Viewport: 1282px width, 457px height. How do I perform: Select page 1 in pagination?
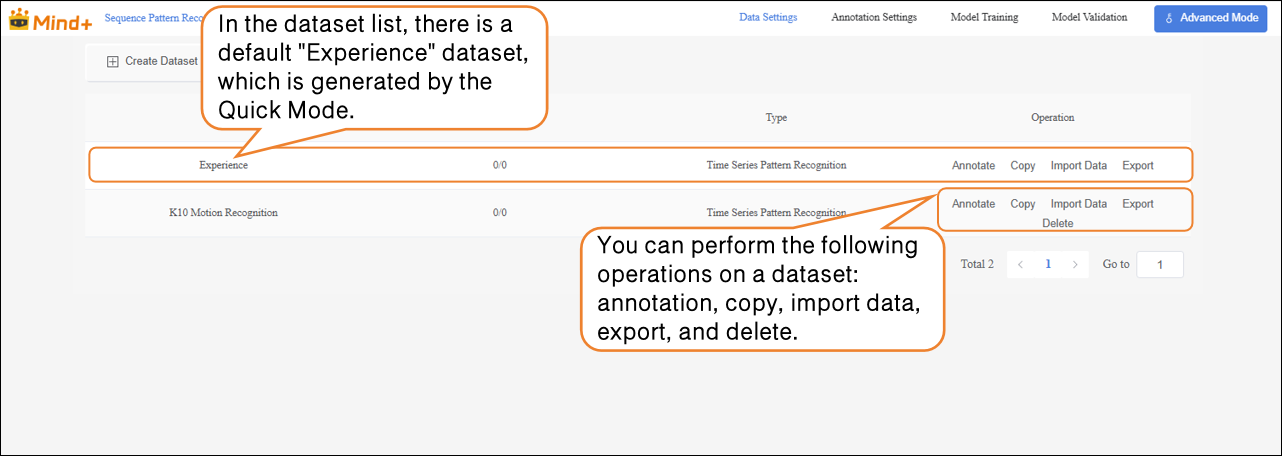(x=1048, y=264)
